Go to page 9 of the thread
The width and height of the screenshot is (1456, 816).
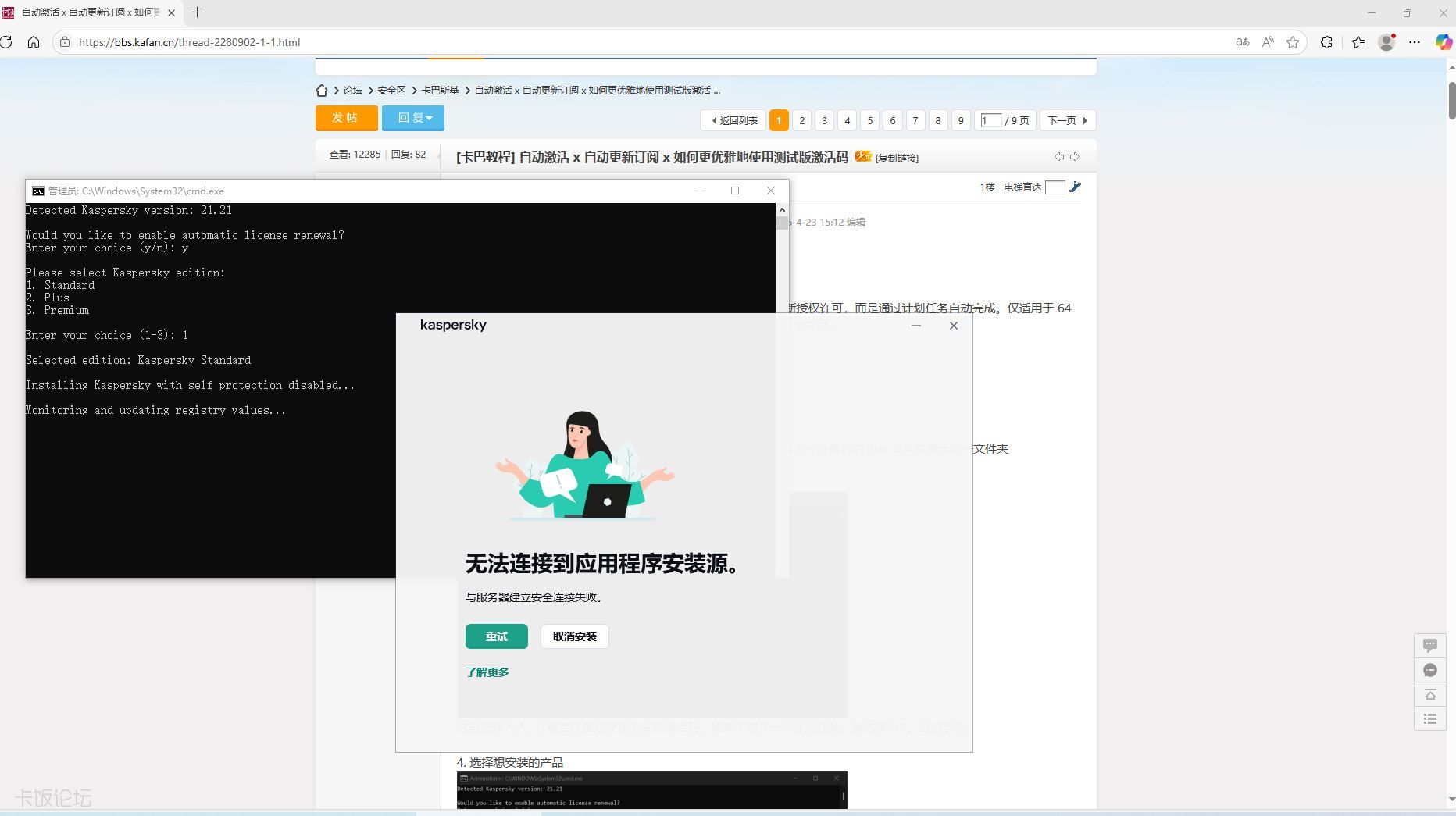pos(961,120)
